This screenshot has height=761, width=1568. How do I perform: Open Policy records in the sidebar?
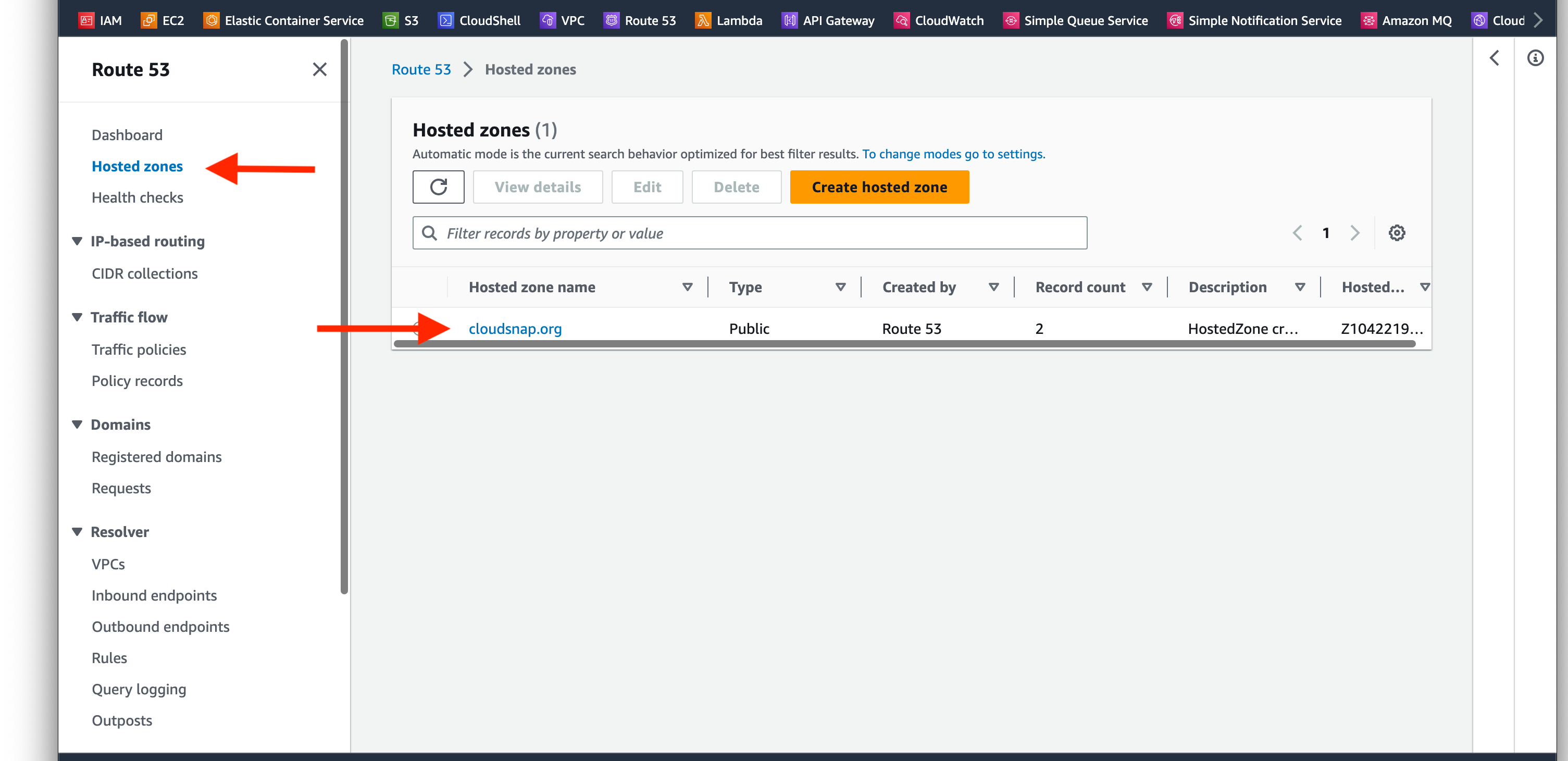coord(137,381)
